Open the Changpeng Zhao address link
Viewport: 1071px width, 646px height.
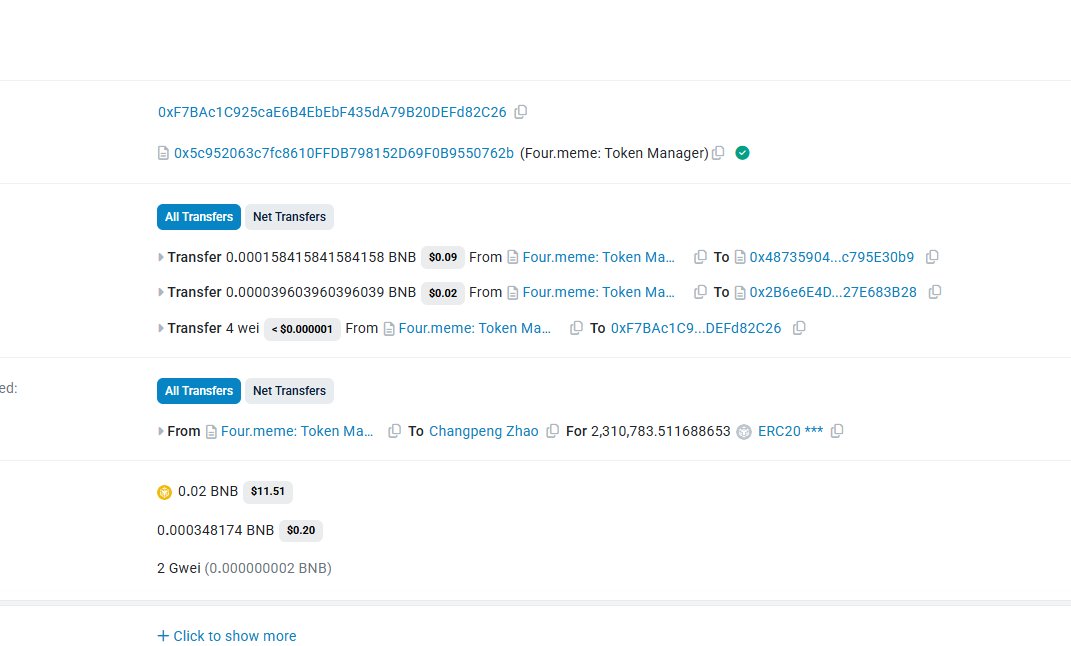click(x=484, y=432)
